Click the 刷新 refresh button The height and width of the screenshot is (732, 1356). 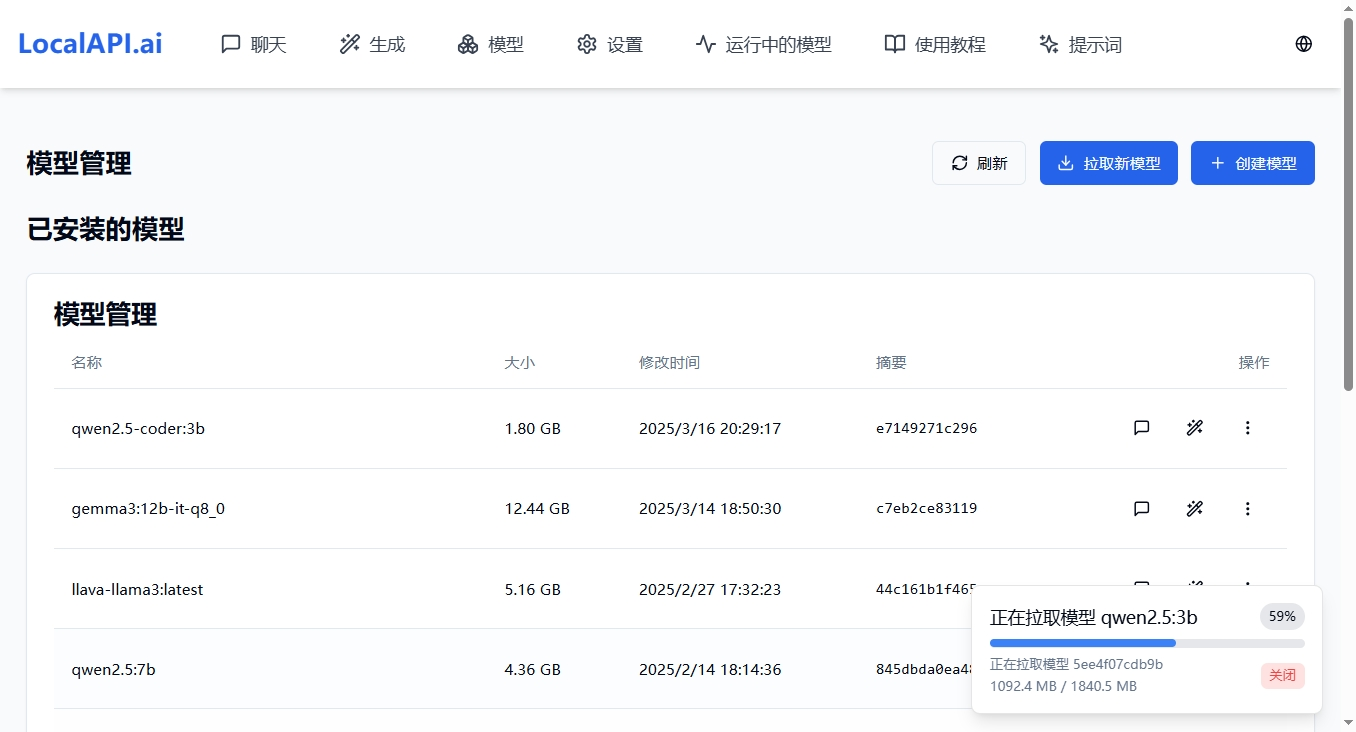coord(979,163)
